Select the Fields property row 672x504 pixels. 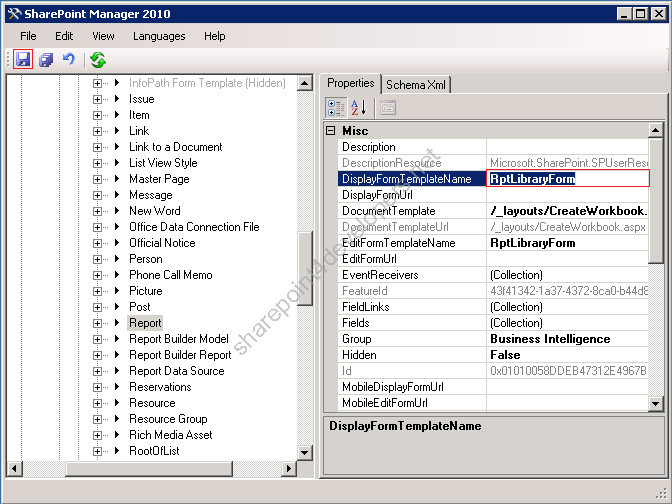493,323
